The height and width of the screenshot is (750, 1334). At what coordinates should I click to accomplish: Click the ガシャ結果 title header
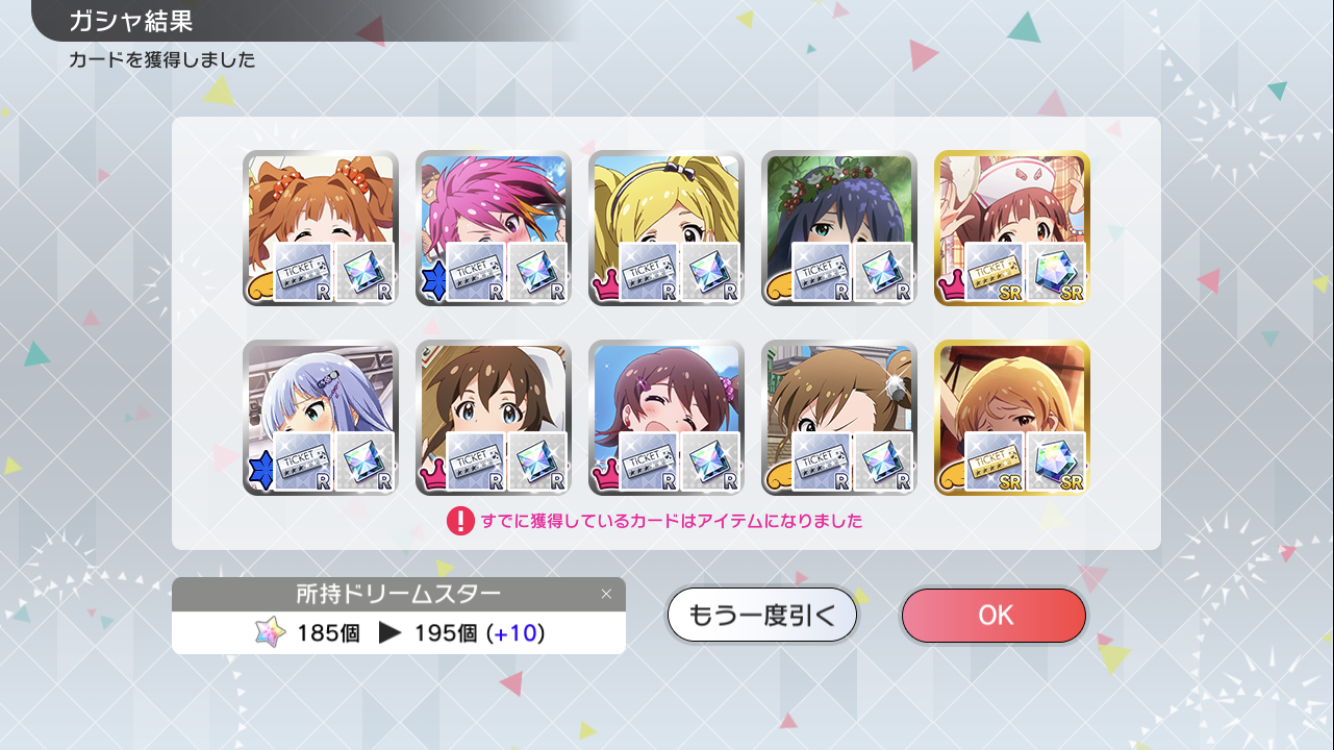(130, 21)
